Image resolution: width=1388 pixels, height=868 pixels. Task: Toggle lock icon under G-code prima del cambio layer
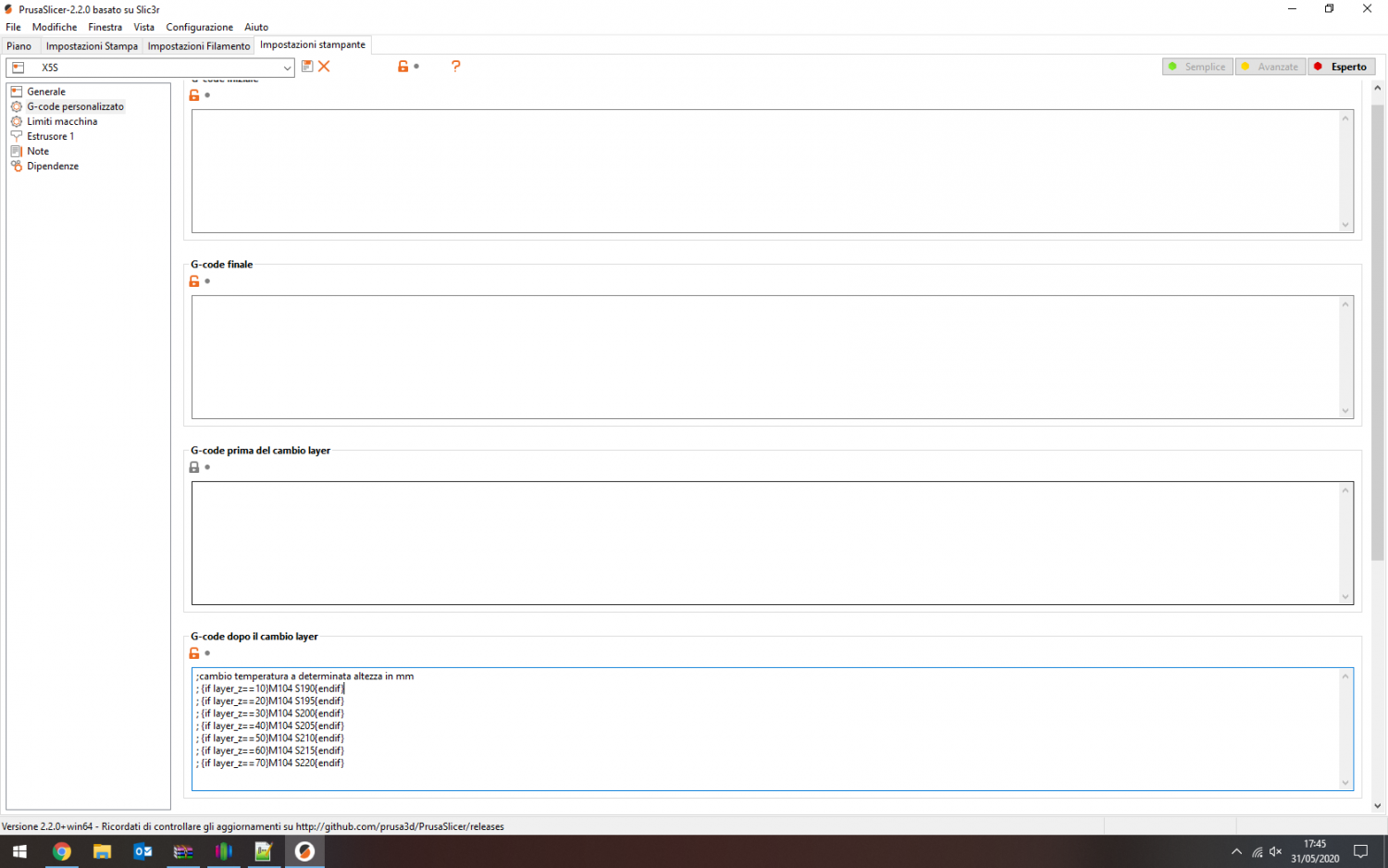194,467
